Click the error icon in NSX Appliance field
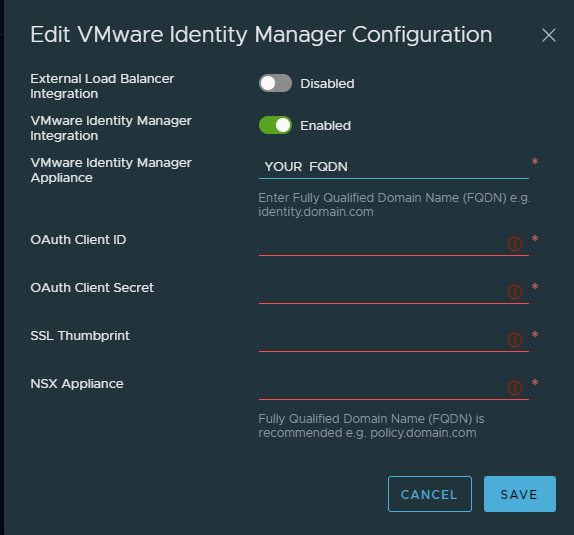The width and height of the screenshot is (574, 535). pos(515,388)
